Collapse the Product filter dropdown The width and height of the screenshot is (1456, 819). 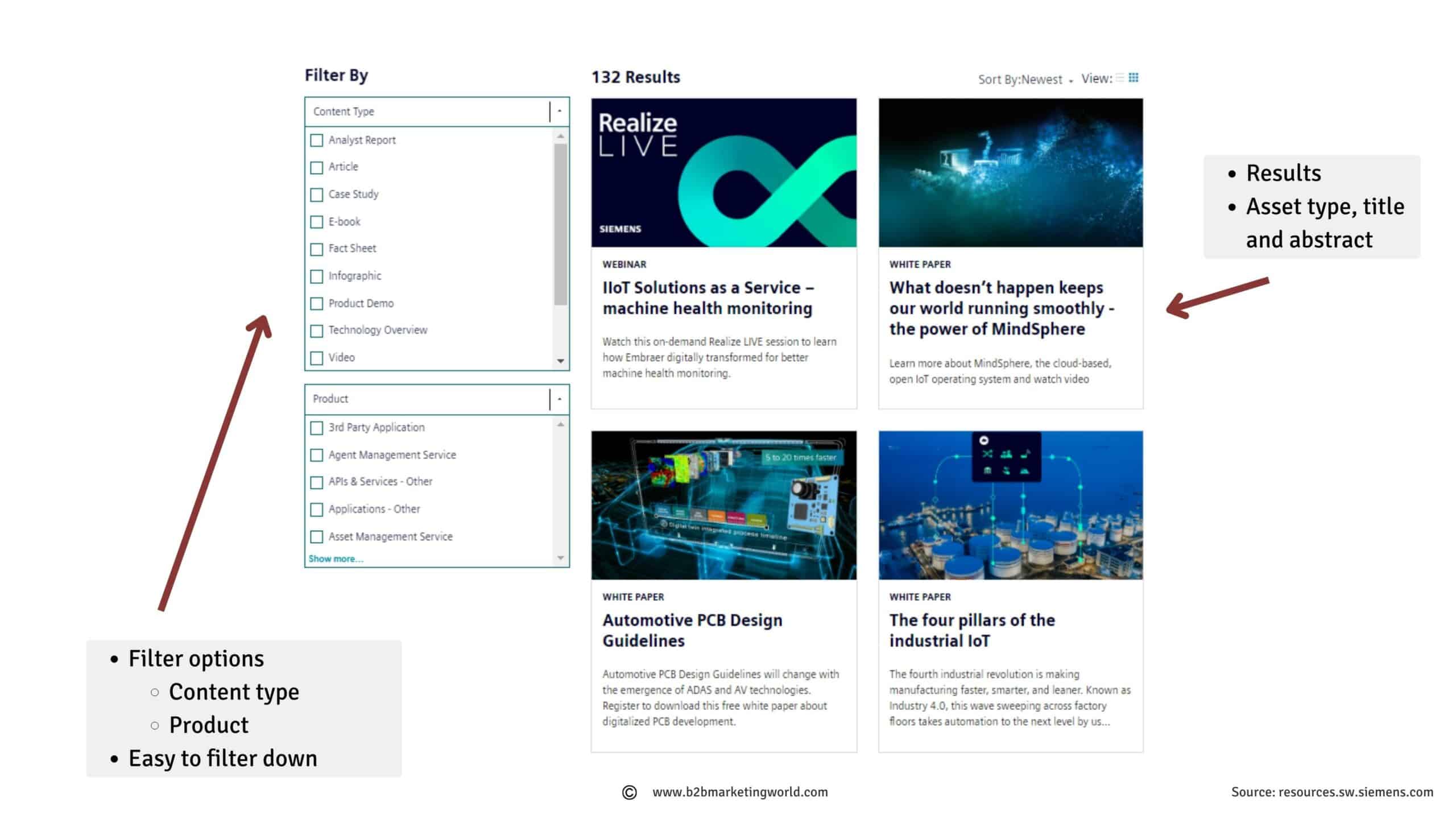tap(560, 399)
